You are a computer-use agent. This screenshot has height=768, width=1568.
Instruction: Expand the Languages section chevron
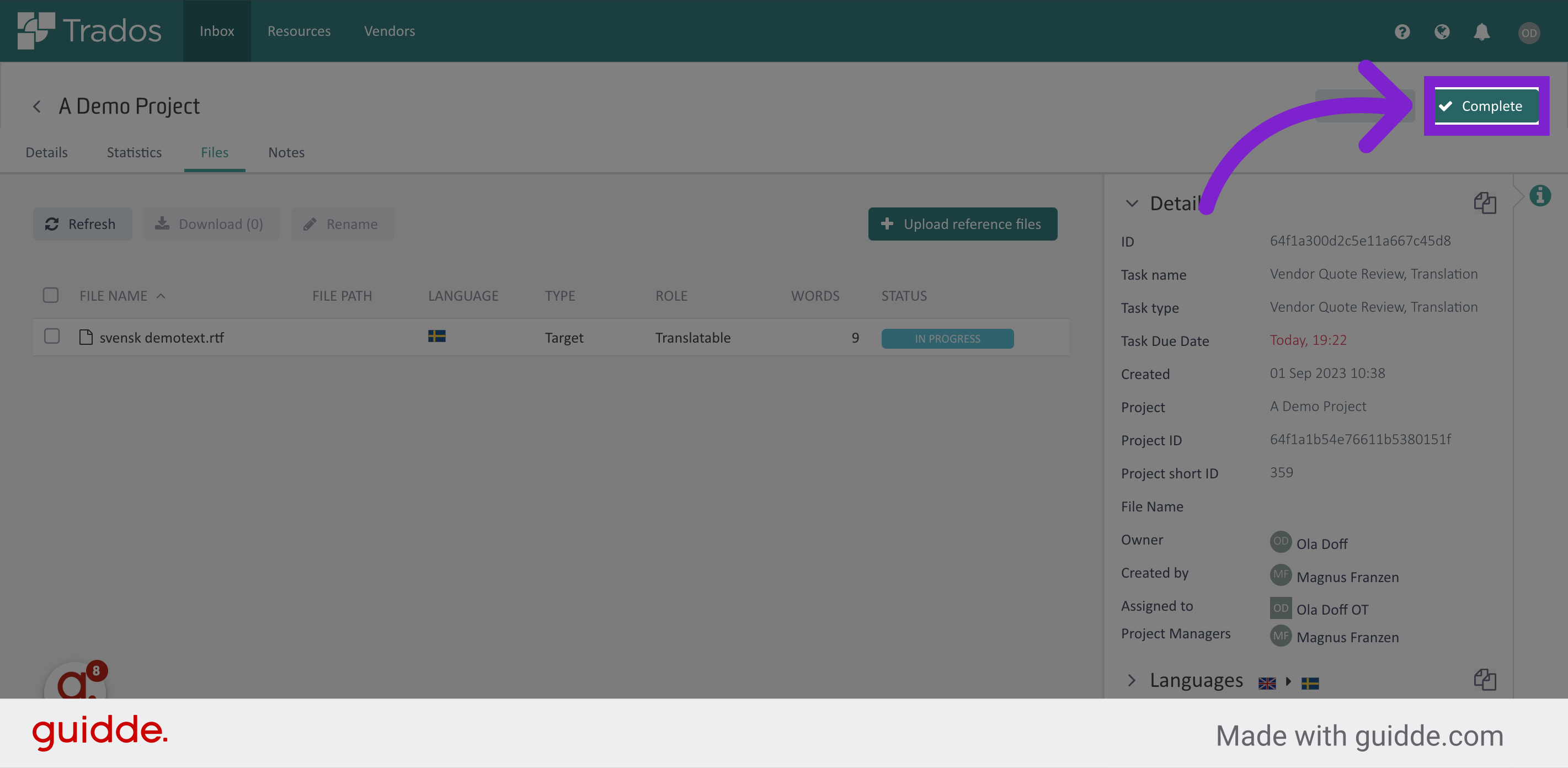(1132, 680)
